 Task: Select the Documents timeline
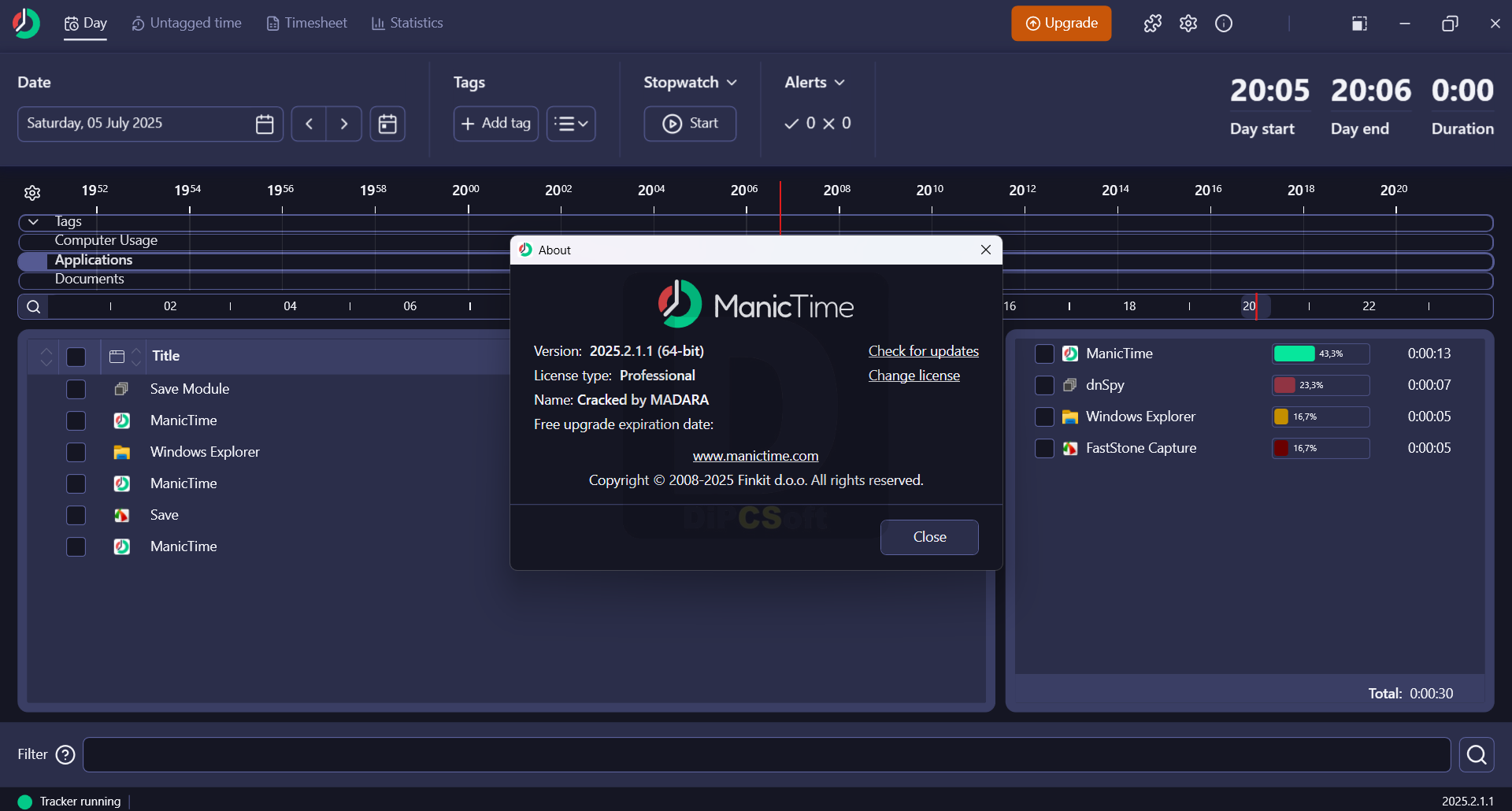click(90, 280)
